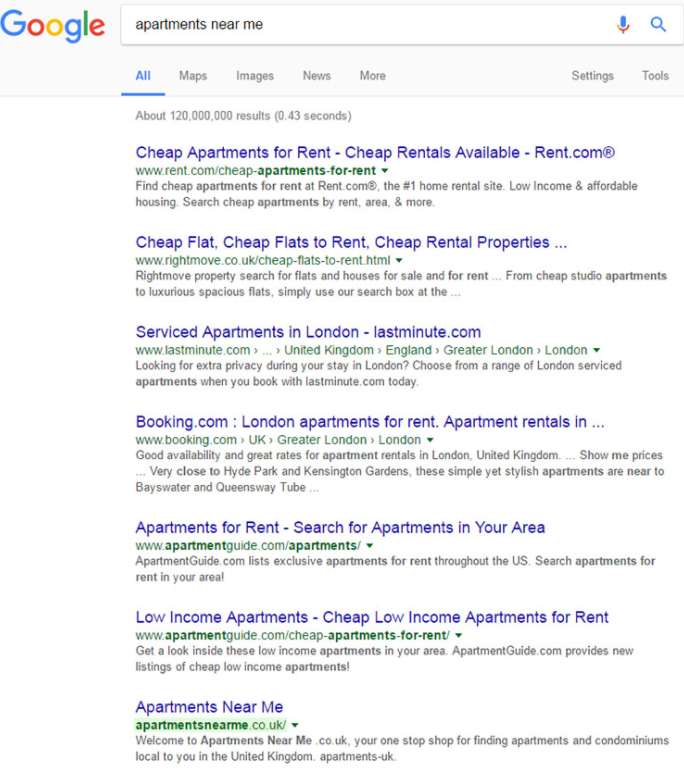Open the More search categories menu
The width and height of the screenshot is (684, 770).
373,76
